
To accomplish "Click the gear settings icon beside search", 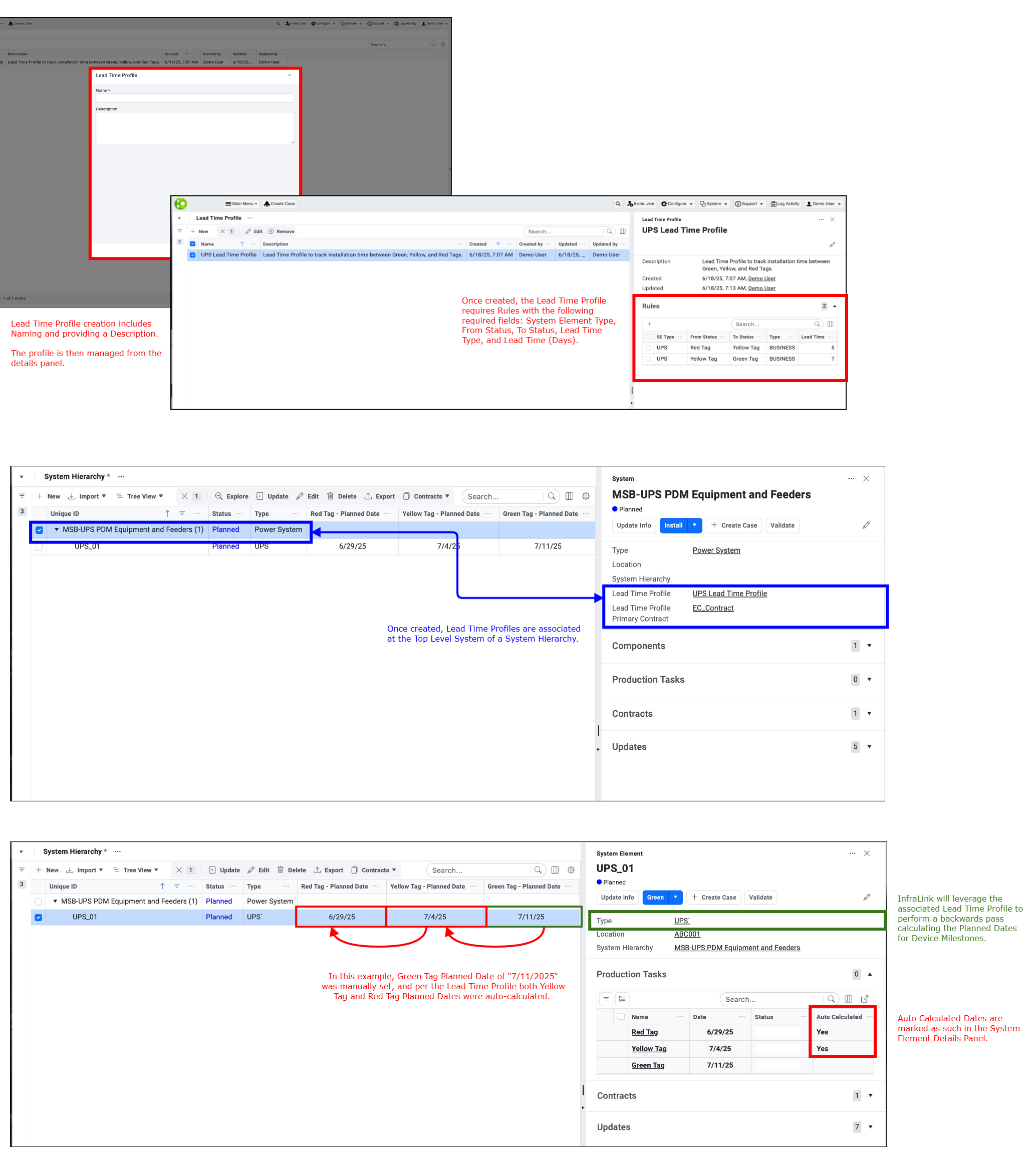I will coord(585,496).
